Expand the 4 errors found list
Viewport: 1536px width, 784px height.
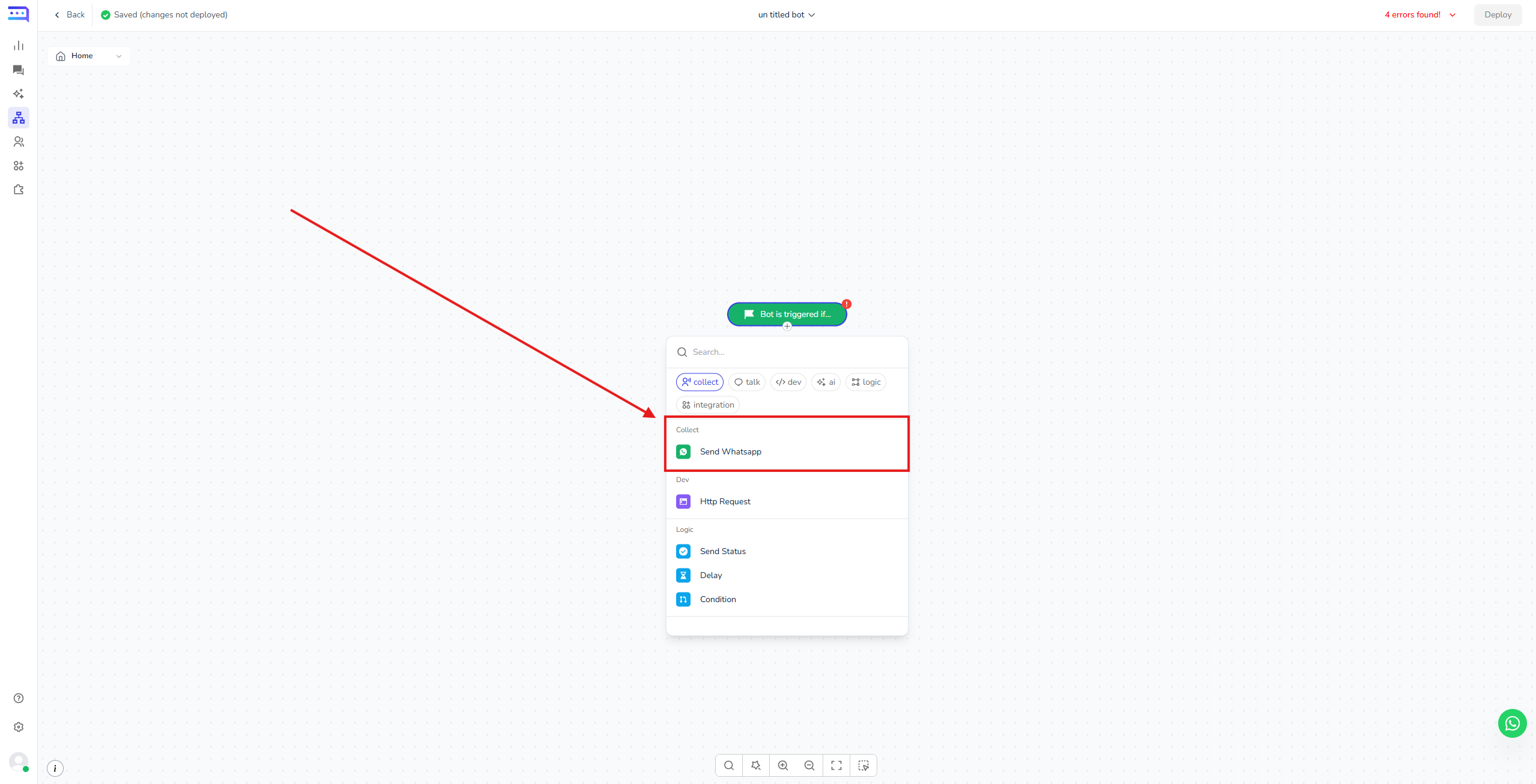click(1420, 14)
